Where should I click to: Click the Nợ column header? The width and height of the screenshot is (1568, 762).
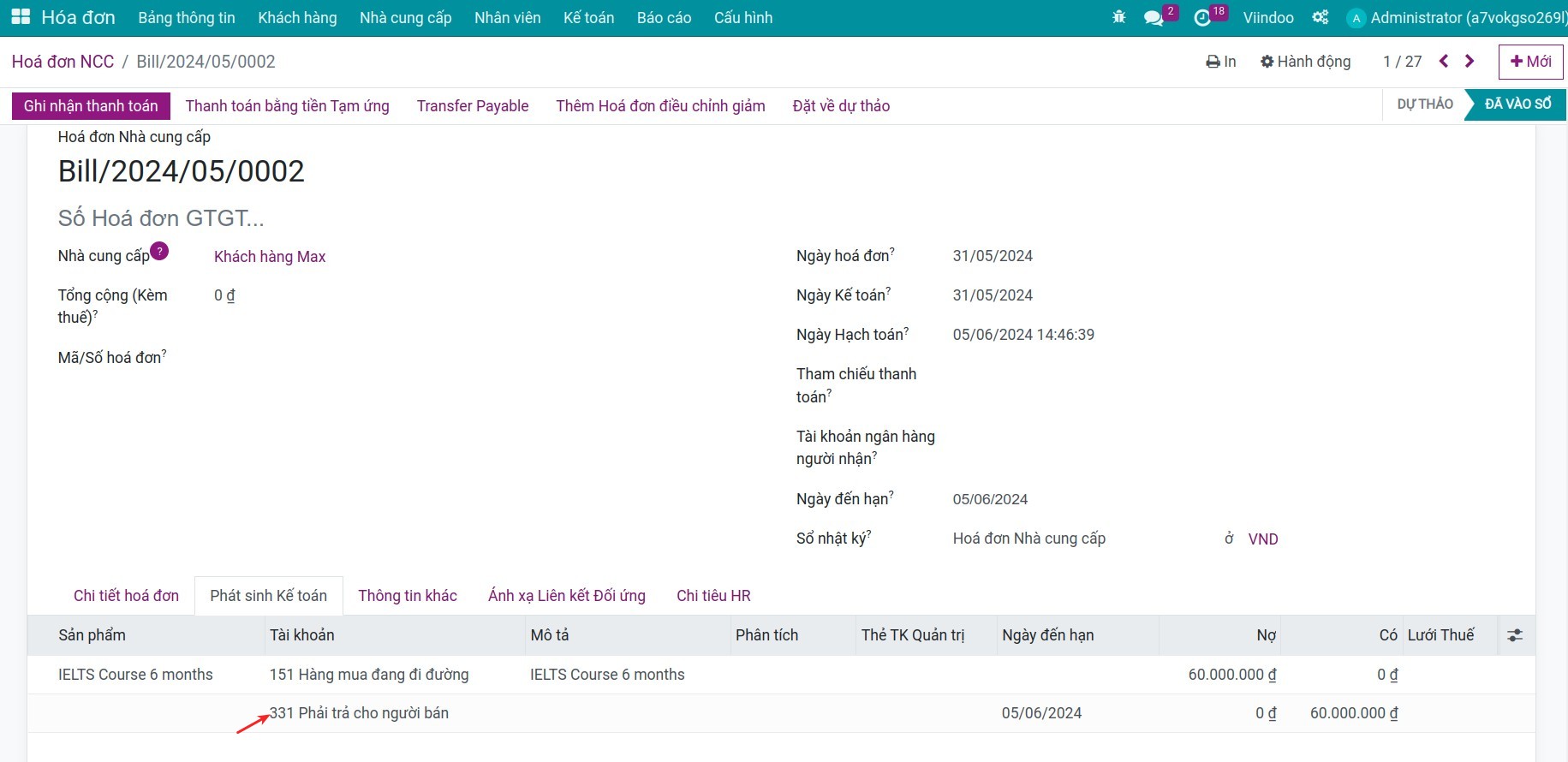[1219, 635]
